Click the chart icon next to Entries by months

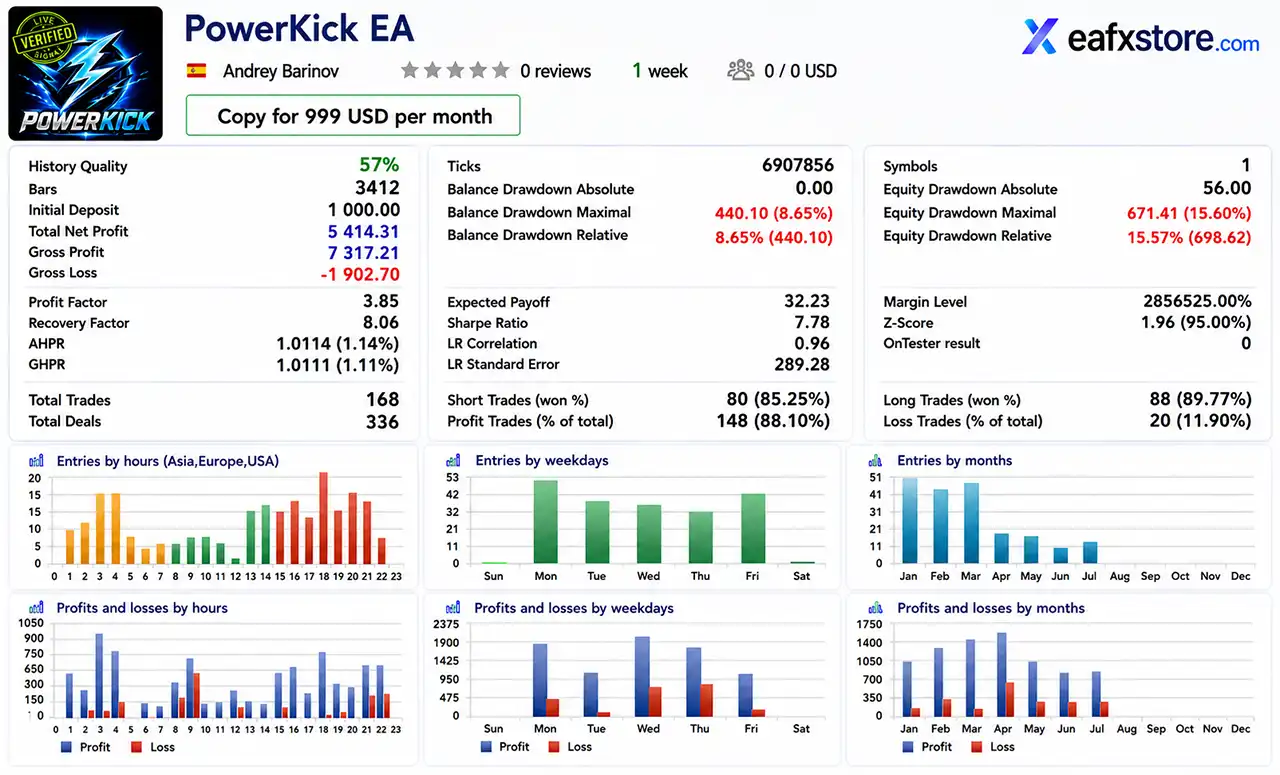point(875,461)
